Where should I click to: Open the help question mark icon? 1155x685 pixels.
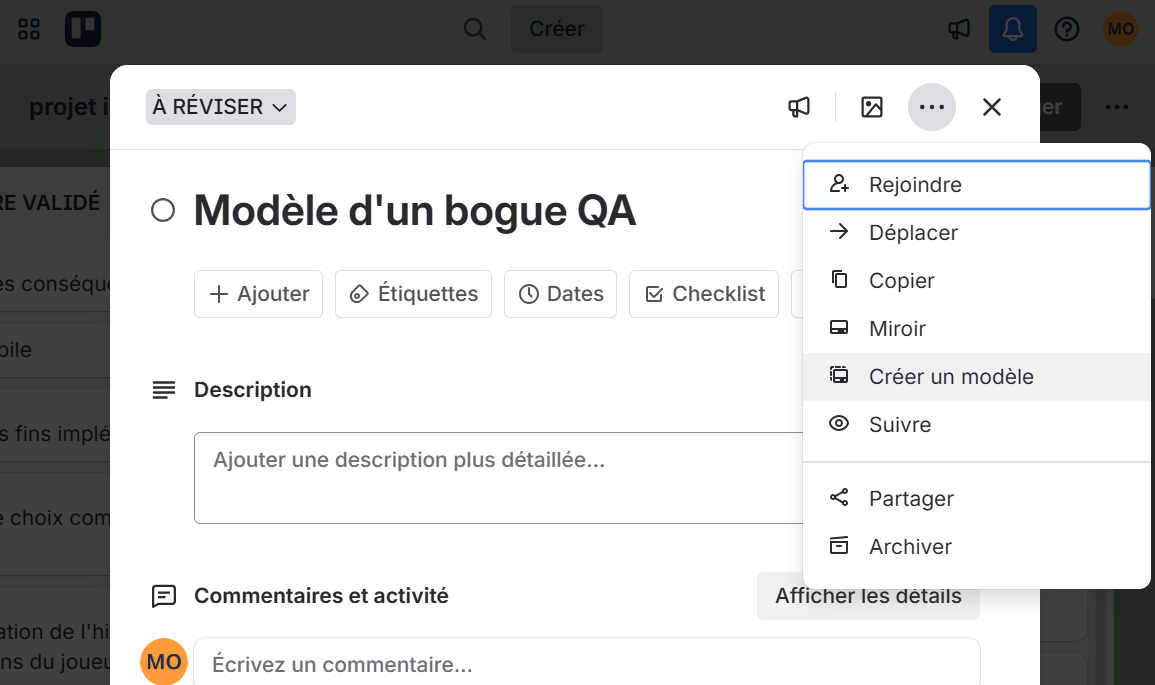click(1067, 29)
